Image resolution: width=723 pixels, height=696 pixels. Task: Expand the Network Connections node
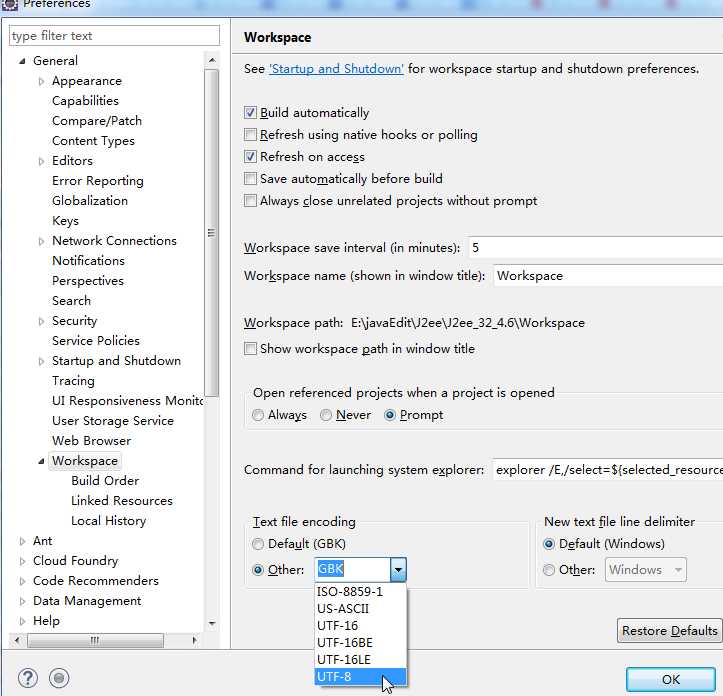41,241
